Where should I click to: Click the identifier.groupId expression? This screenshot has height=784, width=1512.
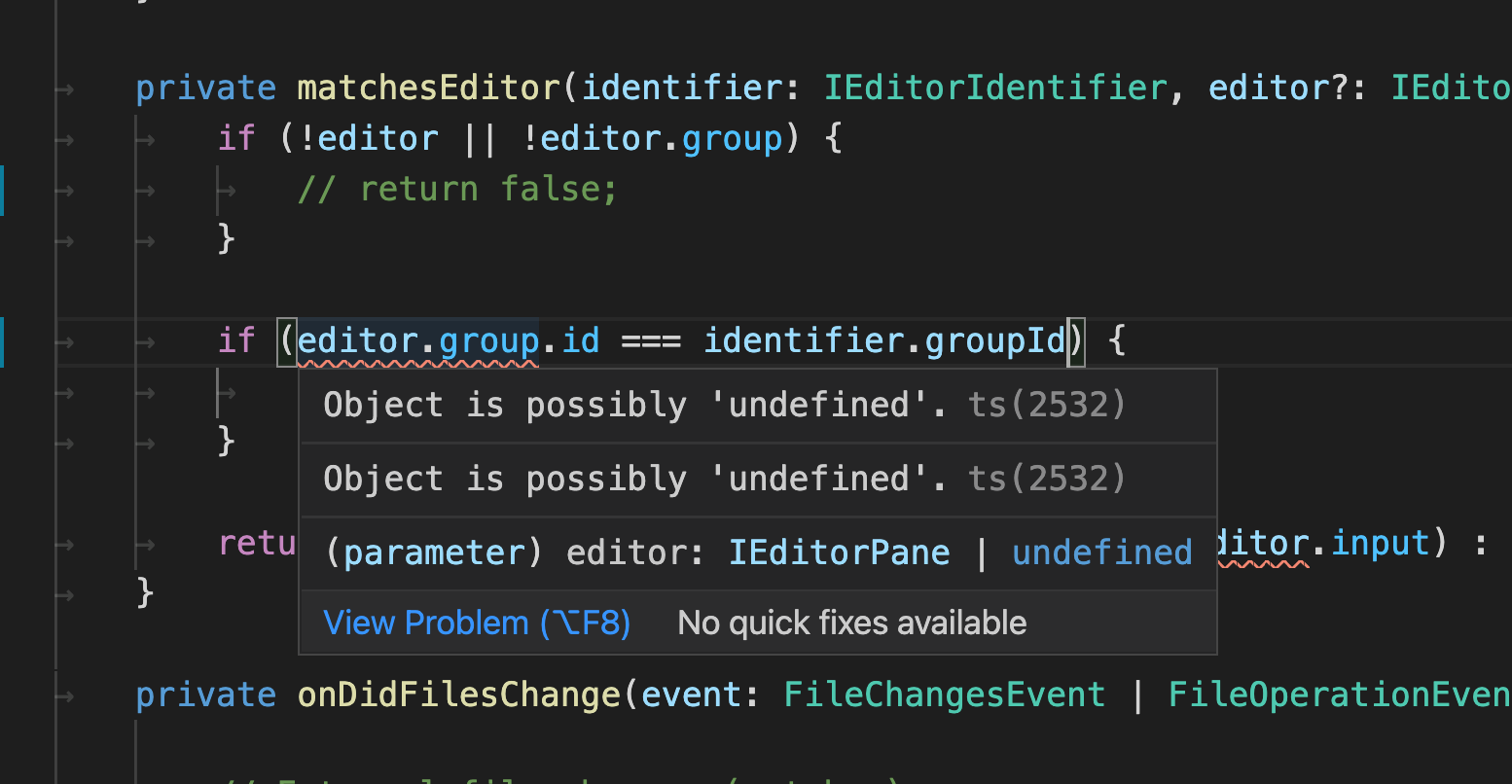(x=883, y=340)
